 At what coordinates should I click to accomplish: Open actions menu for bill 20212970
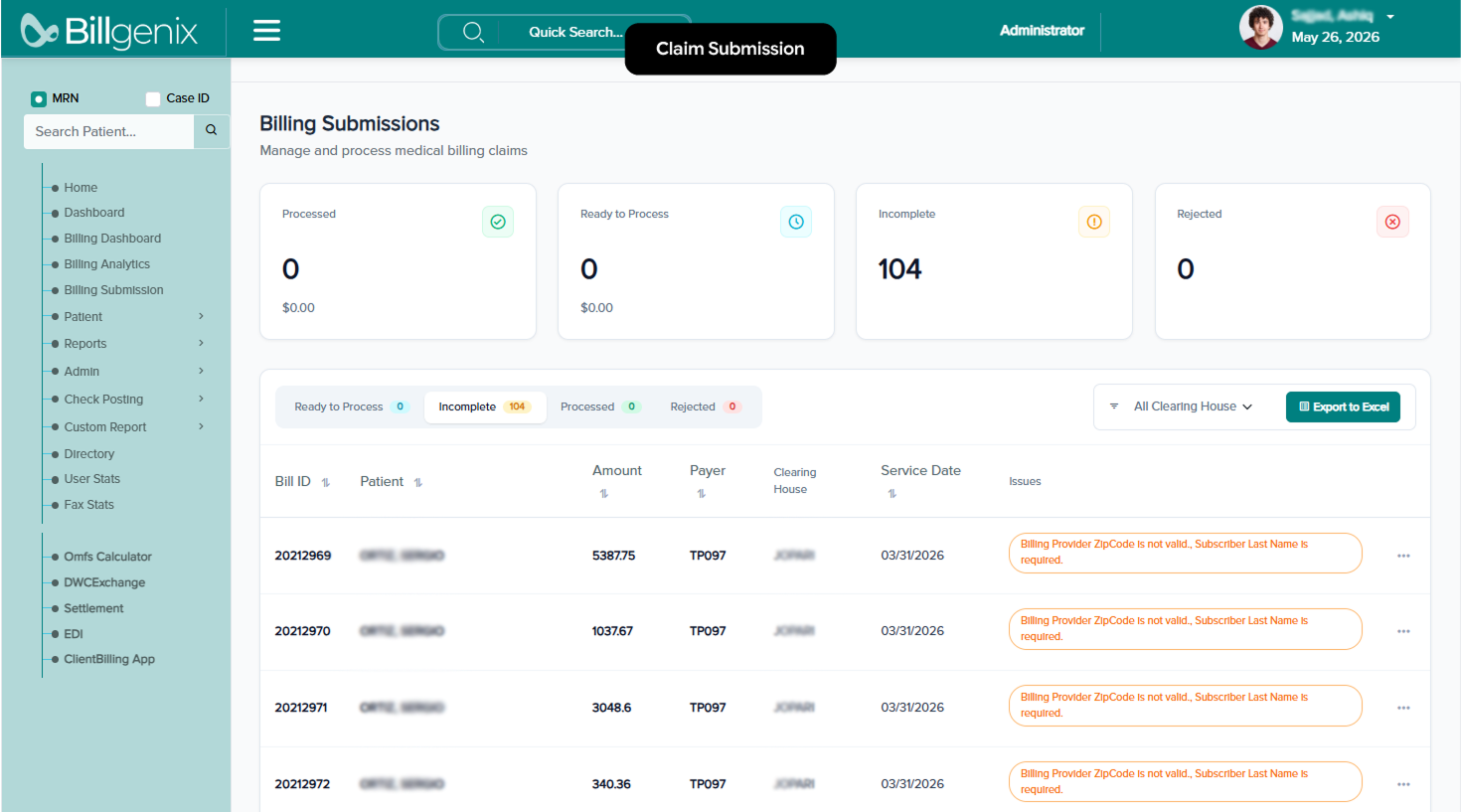1403,631
